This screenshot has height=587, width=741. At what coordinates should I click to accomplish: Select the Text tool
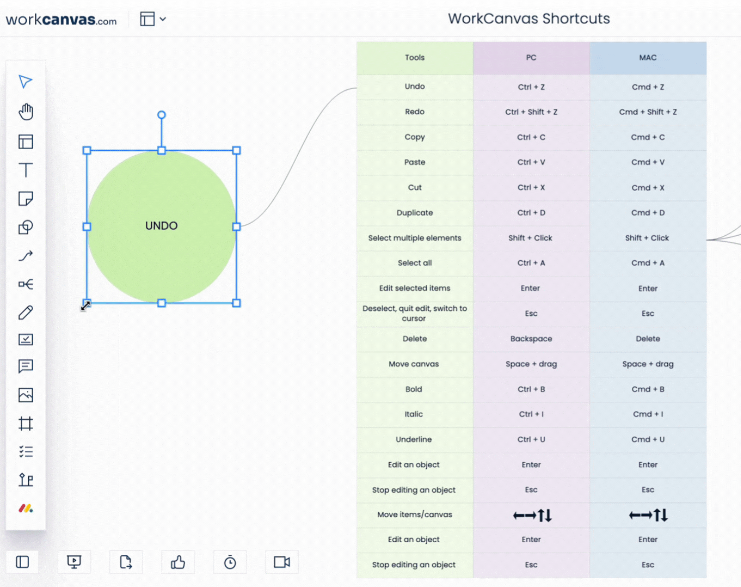click(x=26, y=170)
